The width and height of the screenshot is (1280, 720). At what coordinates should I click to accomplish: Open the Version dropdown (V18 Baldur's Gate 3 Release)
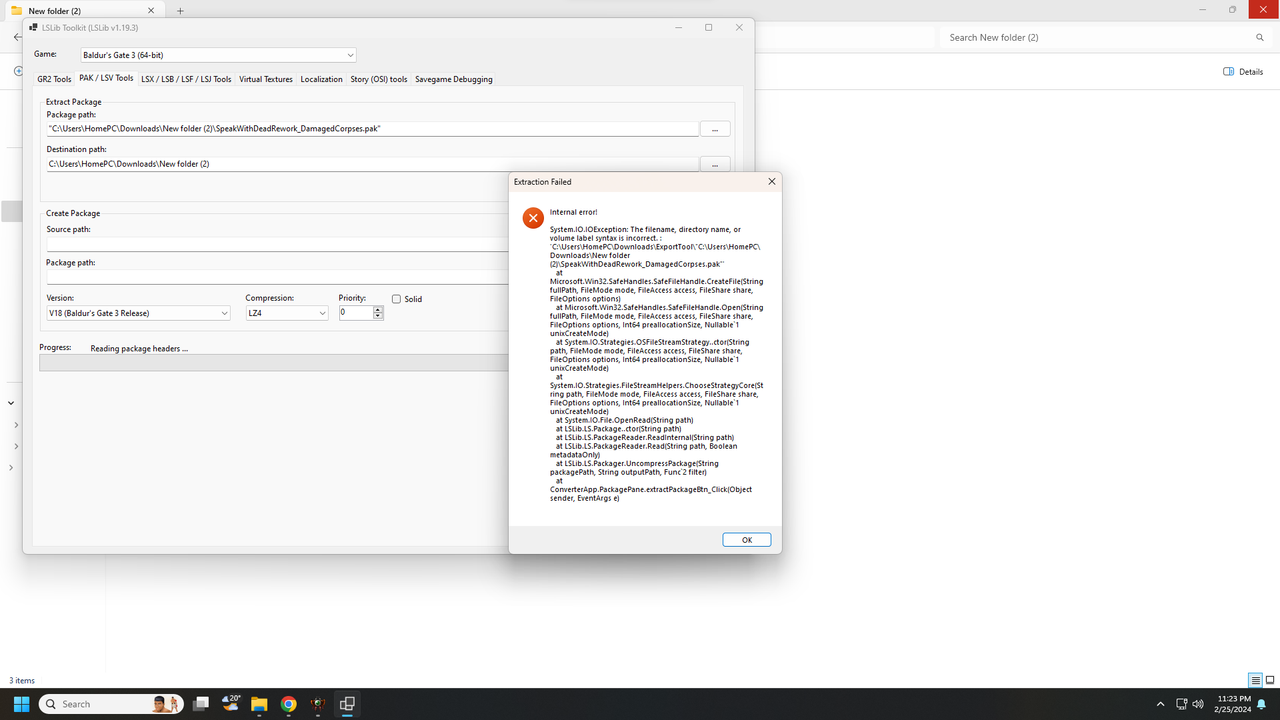[138, 313]
